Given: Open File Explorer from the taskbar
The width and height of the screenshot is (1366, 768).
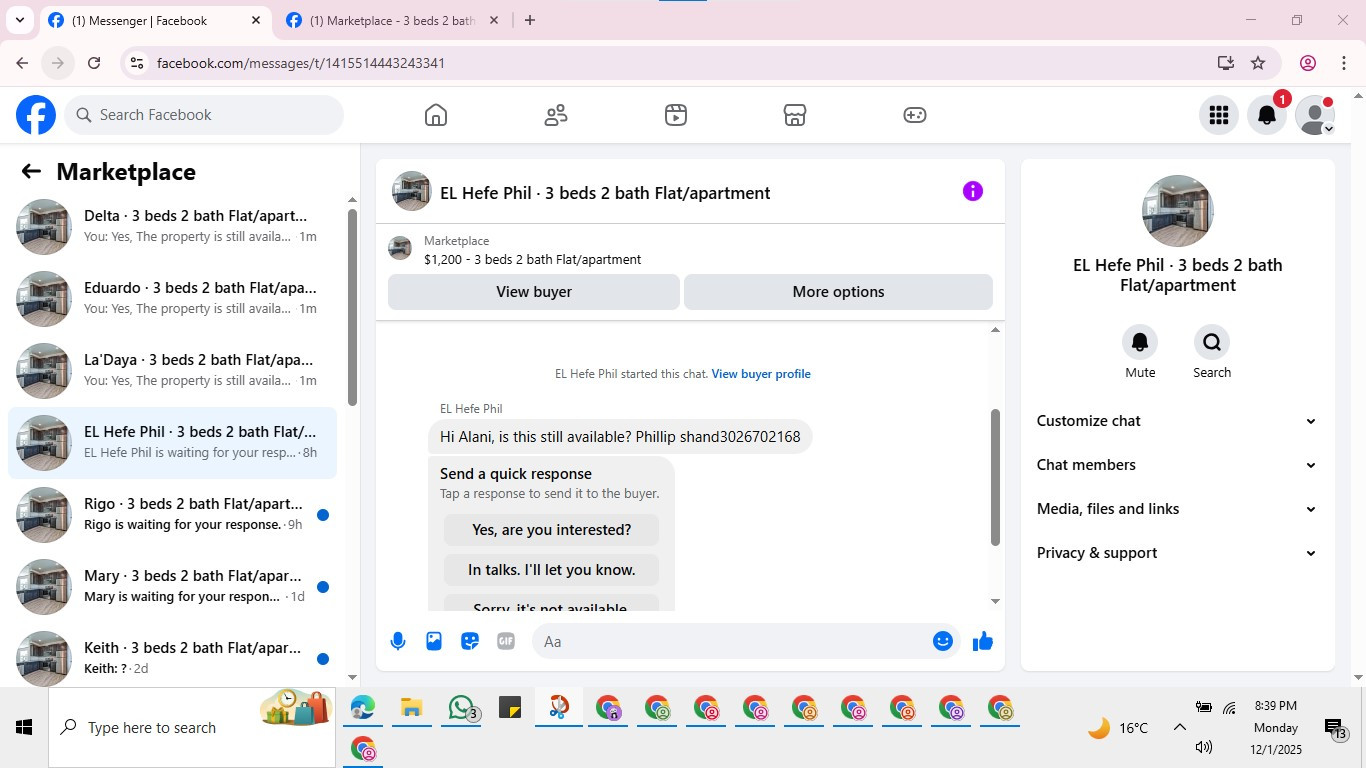Looking at the screenshot, I should (411, 708).
